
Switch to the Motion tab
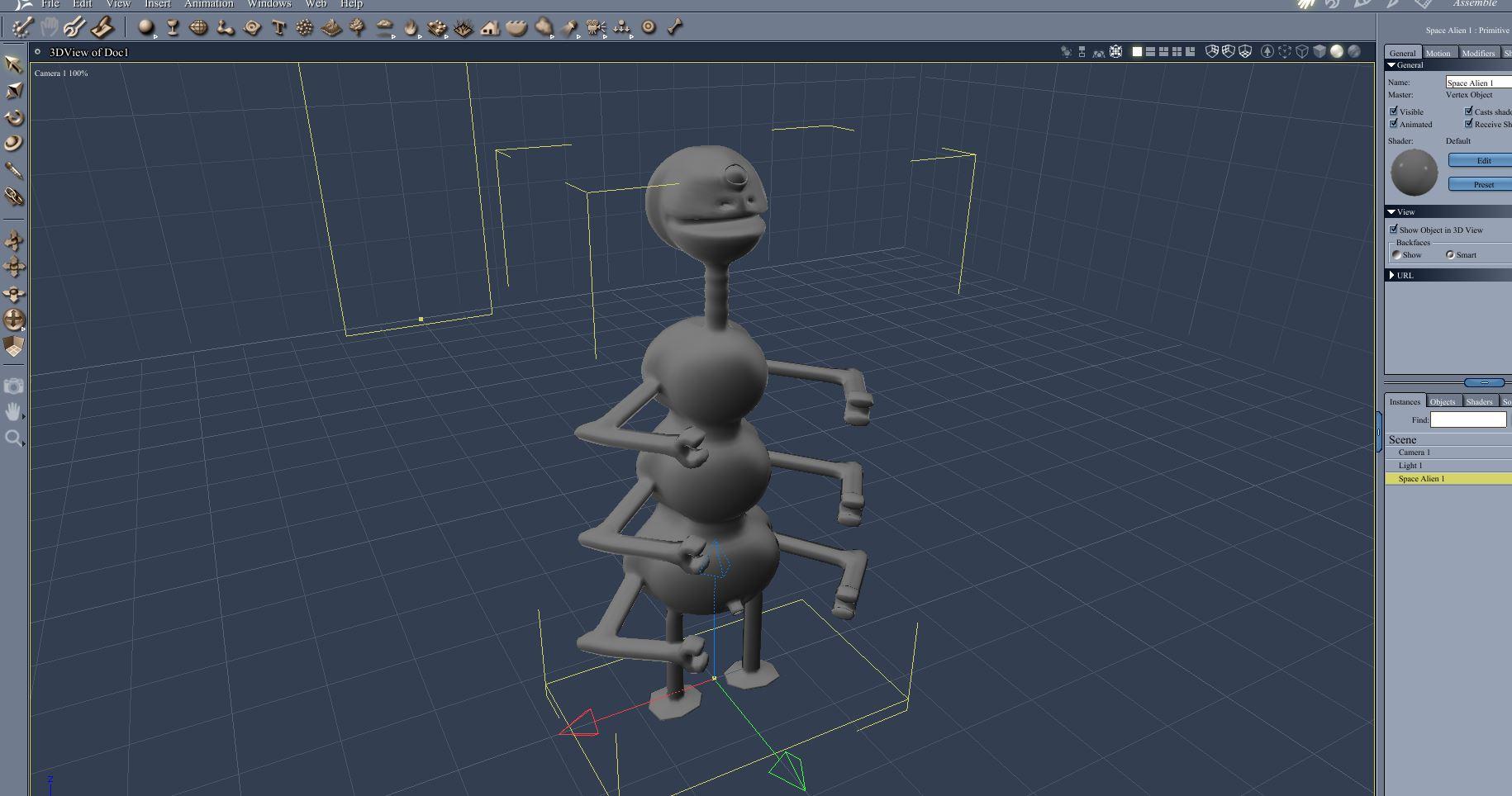(x=1438, y=53)
